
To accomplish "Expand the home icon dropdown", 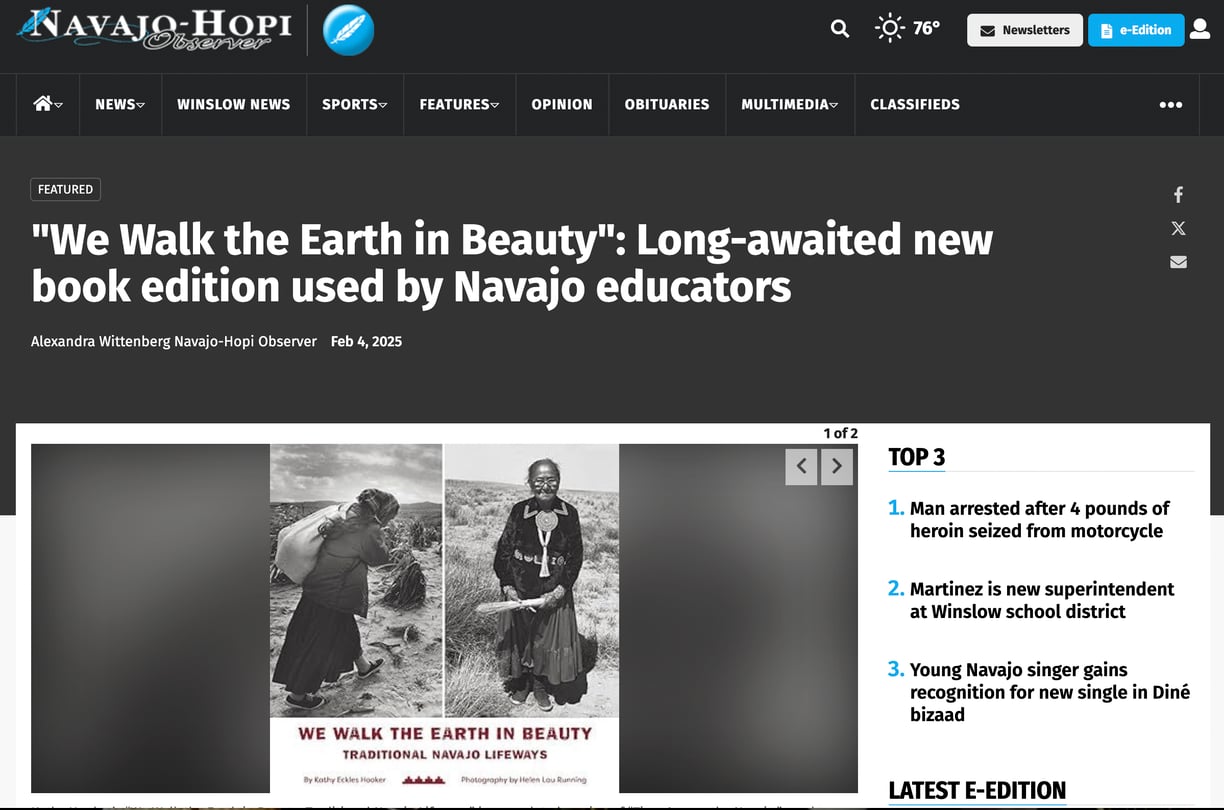I will pyautogui.click(x=48, y=104).
